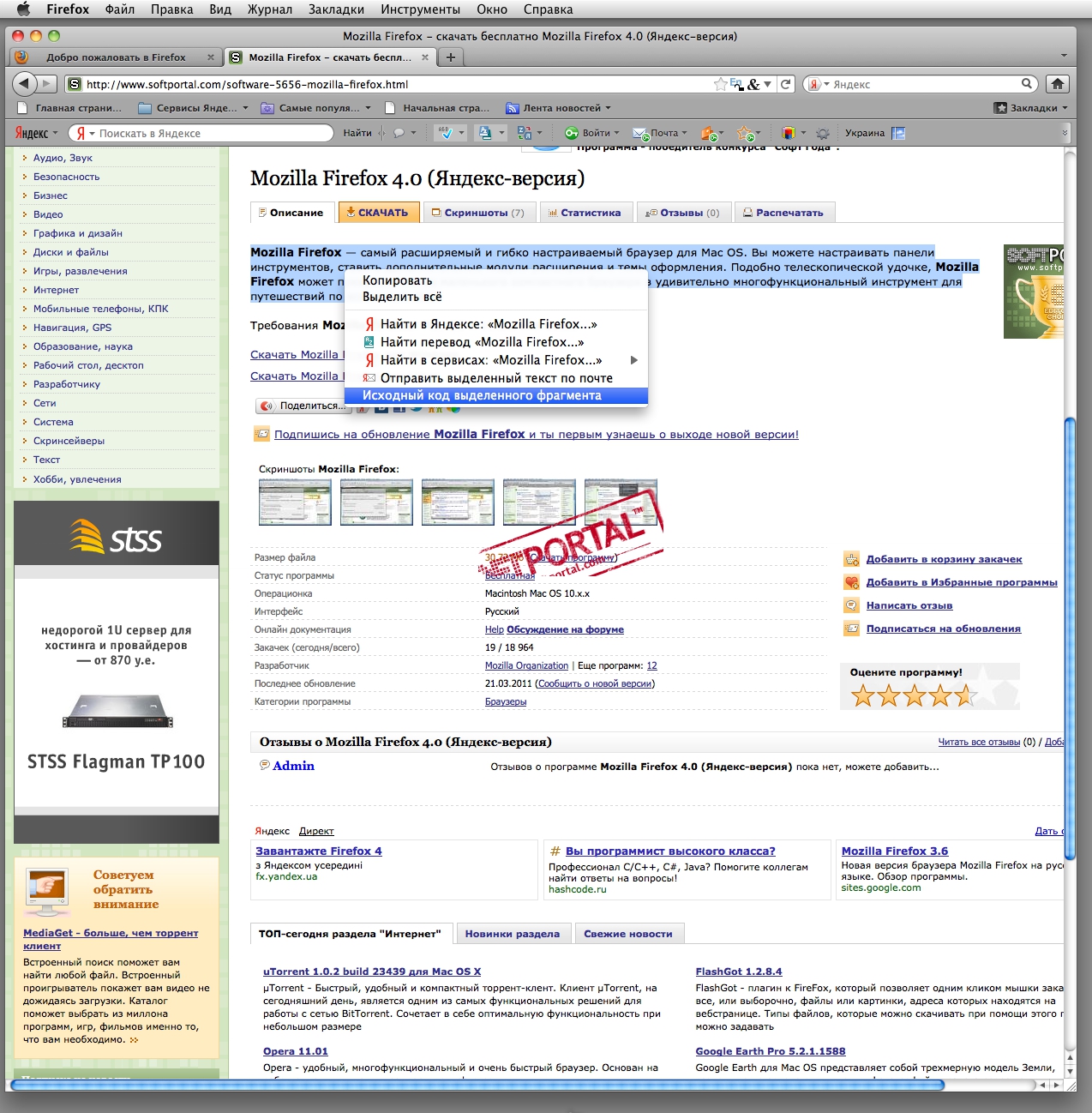Click the spell-check icon on Яндекс bar
Image resolution: width=1092 pixels, height=1113 pixels.
tap(445, 133)
